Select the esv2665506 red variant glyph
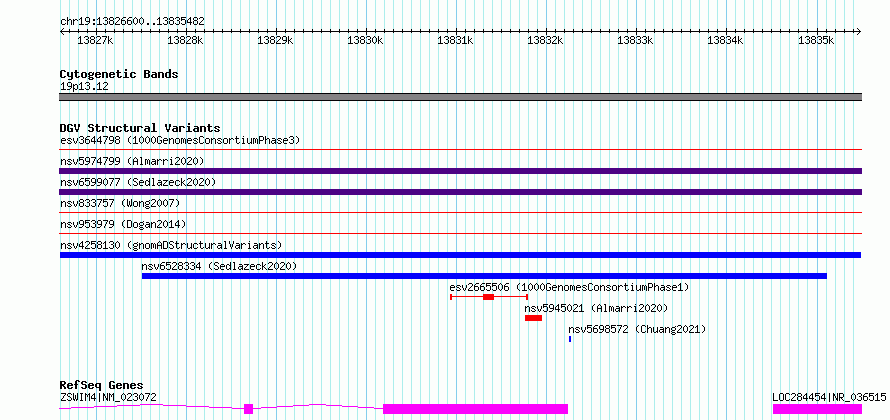890x420 pixels. point(489,297)
